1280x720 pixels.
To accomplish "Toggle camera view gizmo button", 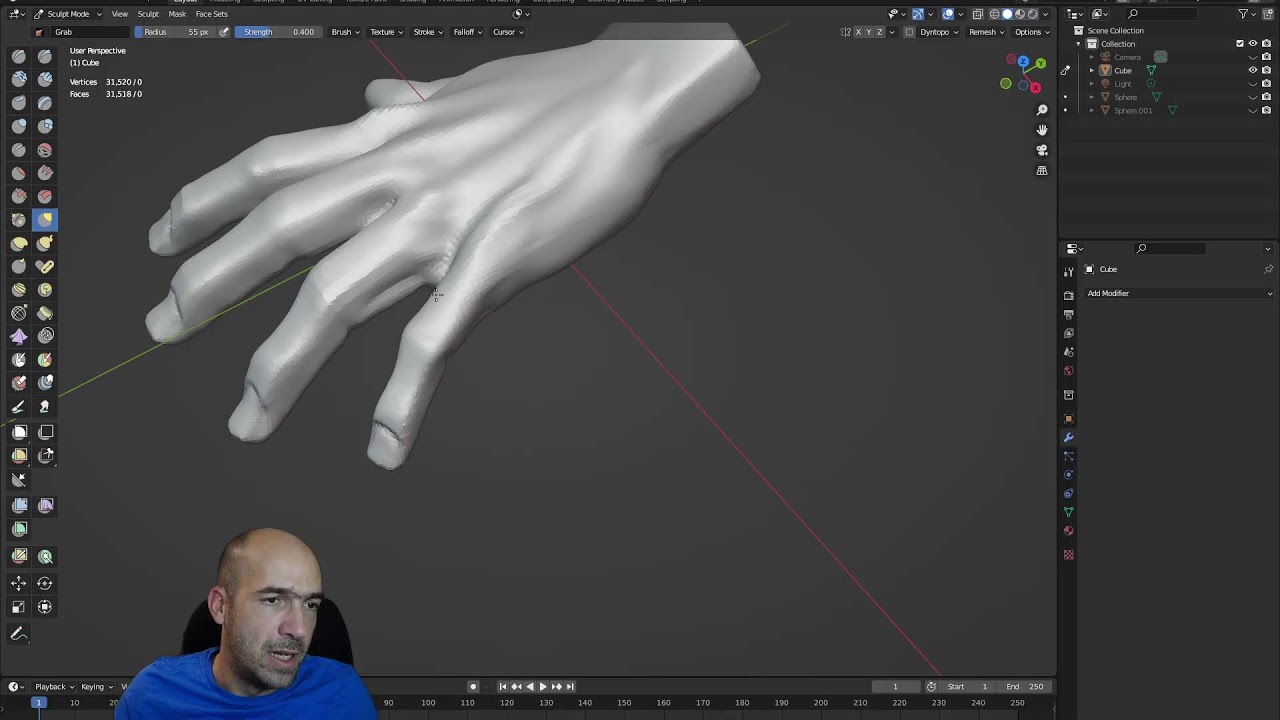I will [x=1042, y=150].
